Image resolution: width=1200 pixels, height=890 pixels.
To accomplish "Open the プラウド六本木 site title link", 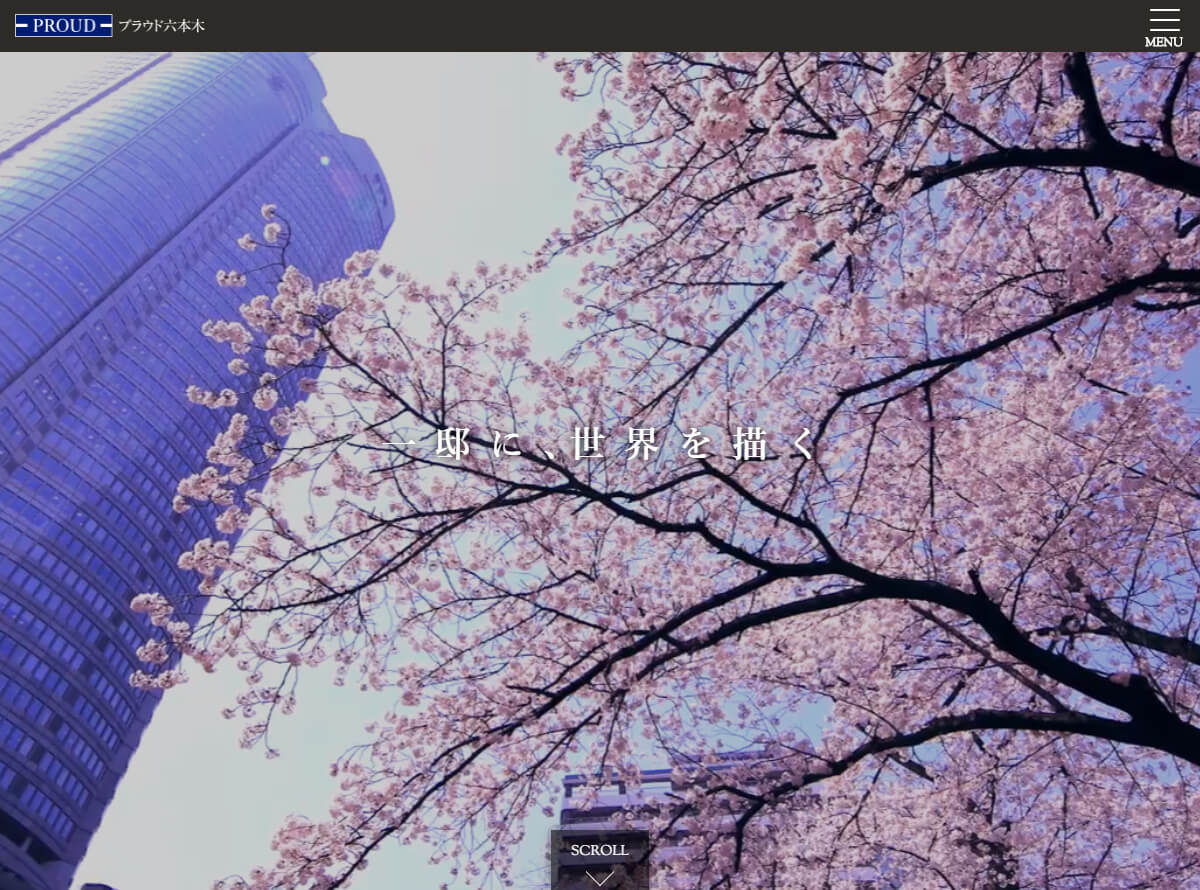I will coord(162,26).
